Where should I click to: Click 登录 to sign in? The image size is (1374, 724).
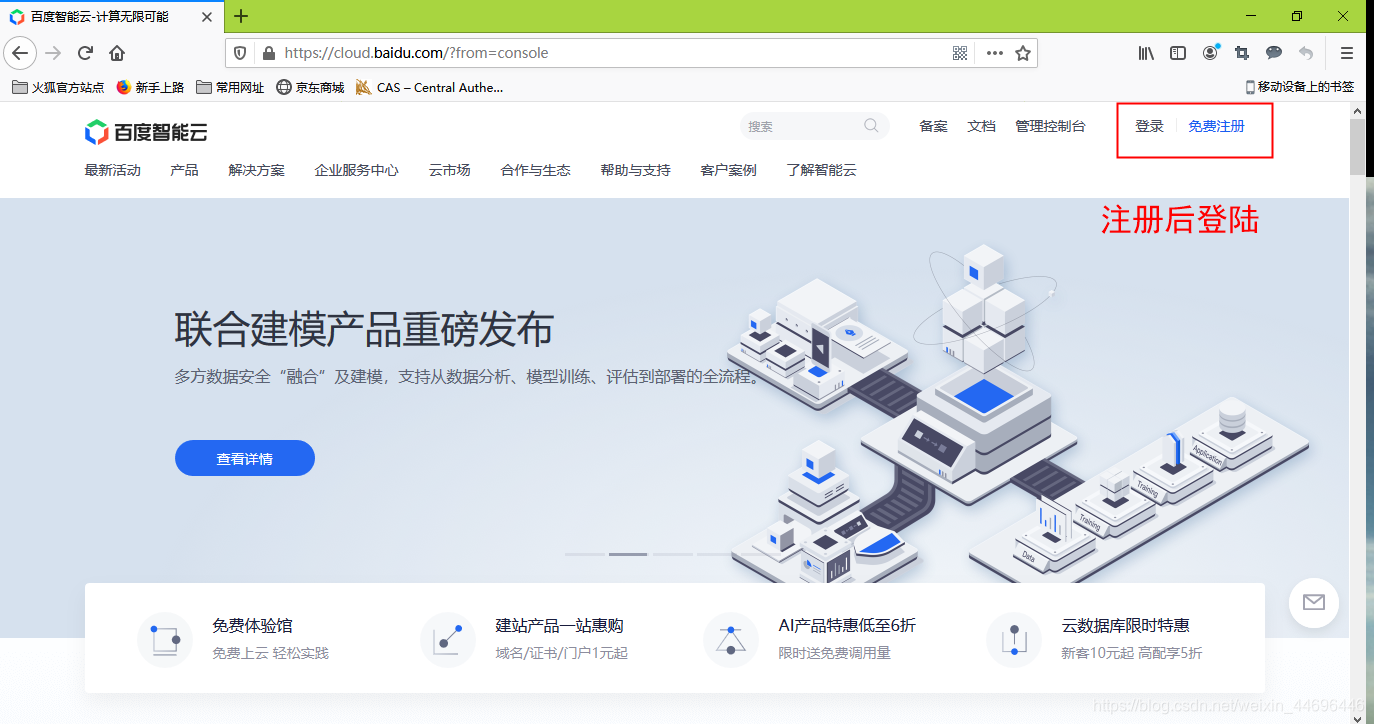point(1150,126)
